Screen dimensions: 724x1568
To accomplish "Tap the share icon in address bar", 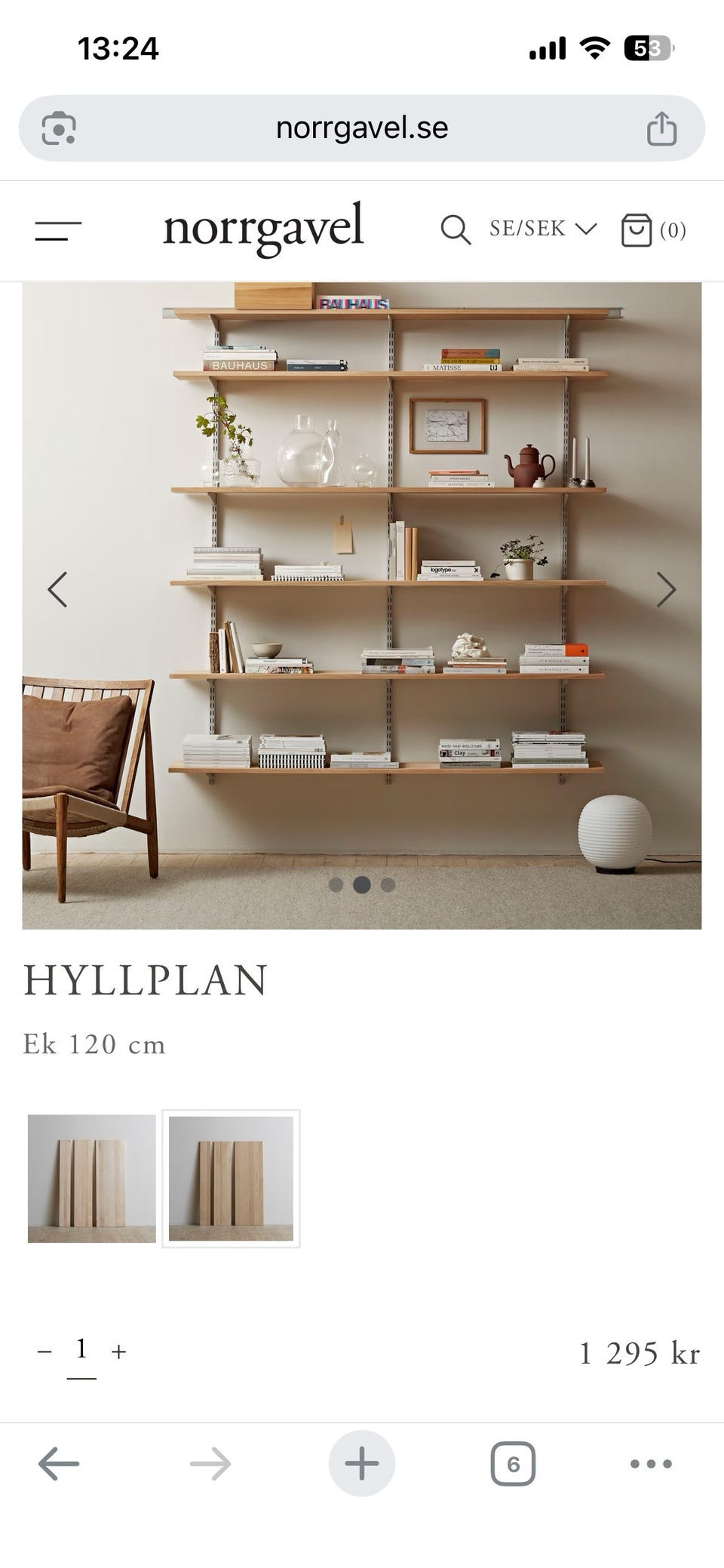I will (x=661, y=128).
